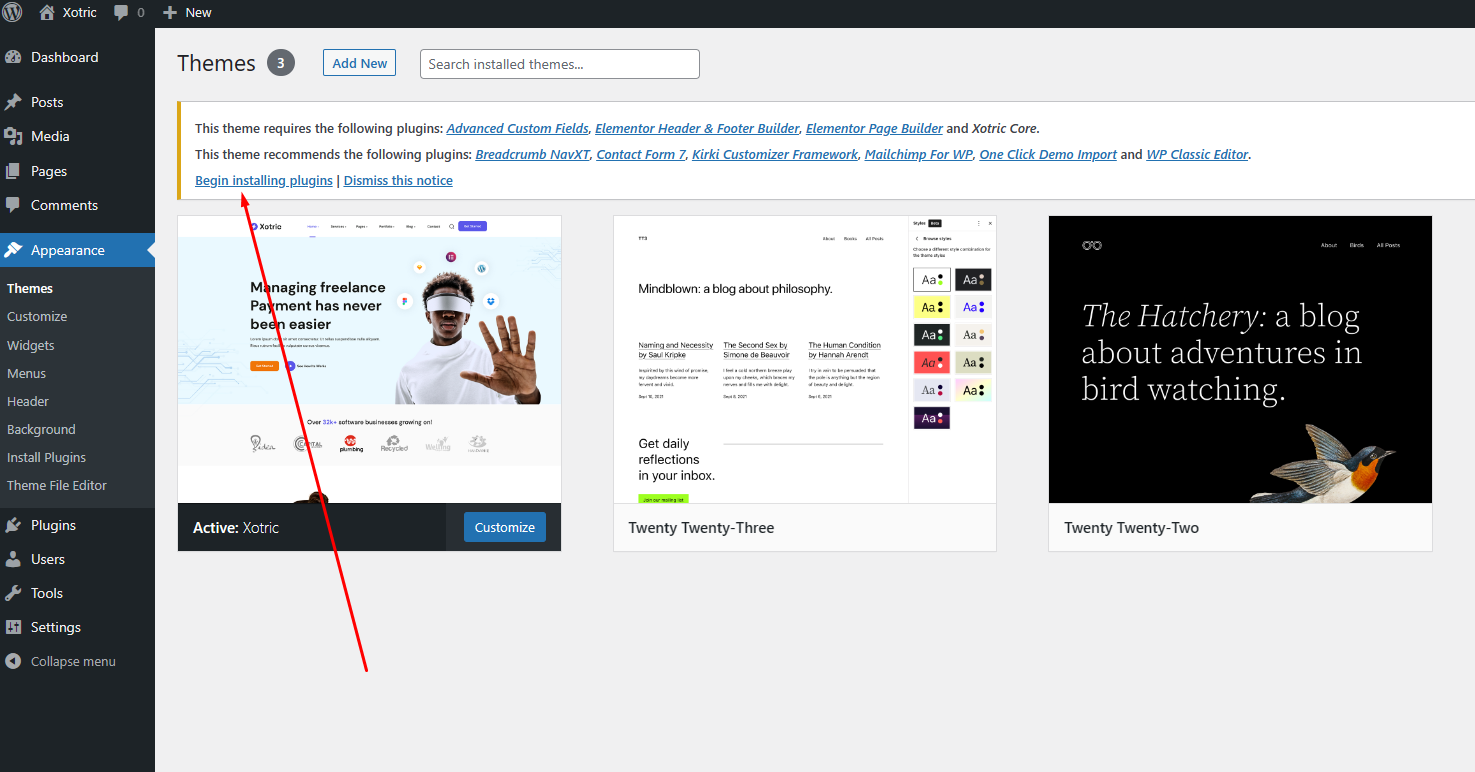Select the Xotric theme screenshot

[x=369, y=359]
